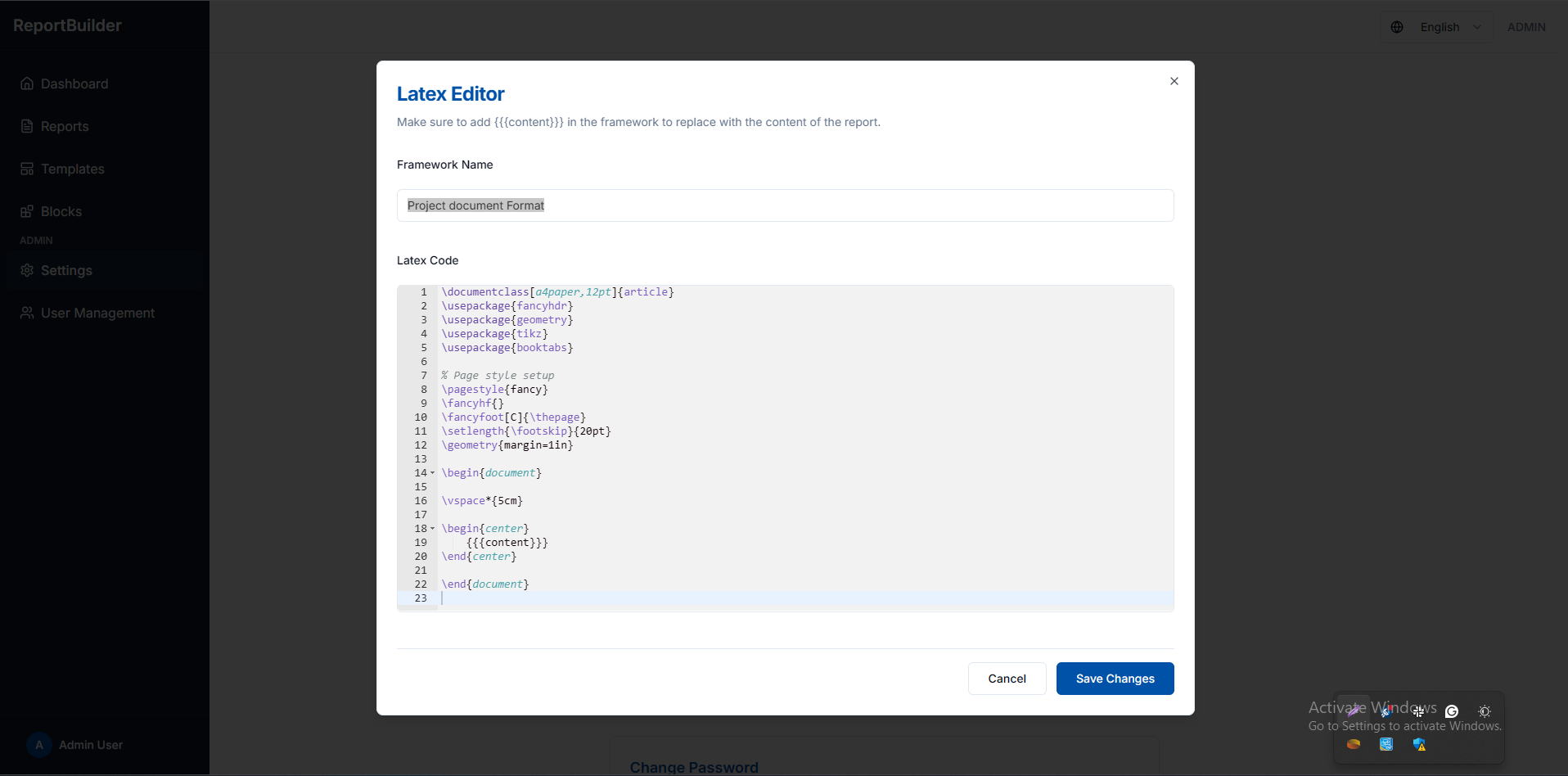This screenshot has height=776, width=1568.
Task: Click the Blocks icon in sidebar
Action: [27, 211]
